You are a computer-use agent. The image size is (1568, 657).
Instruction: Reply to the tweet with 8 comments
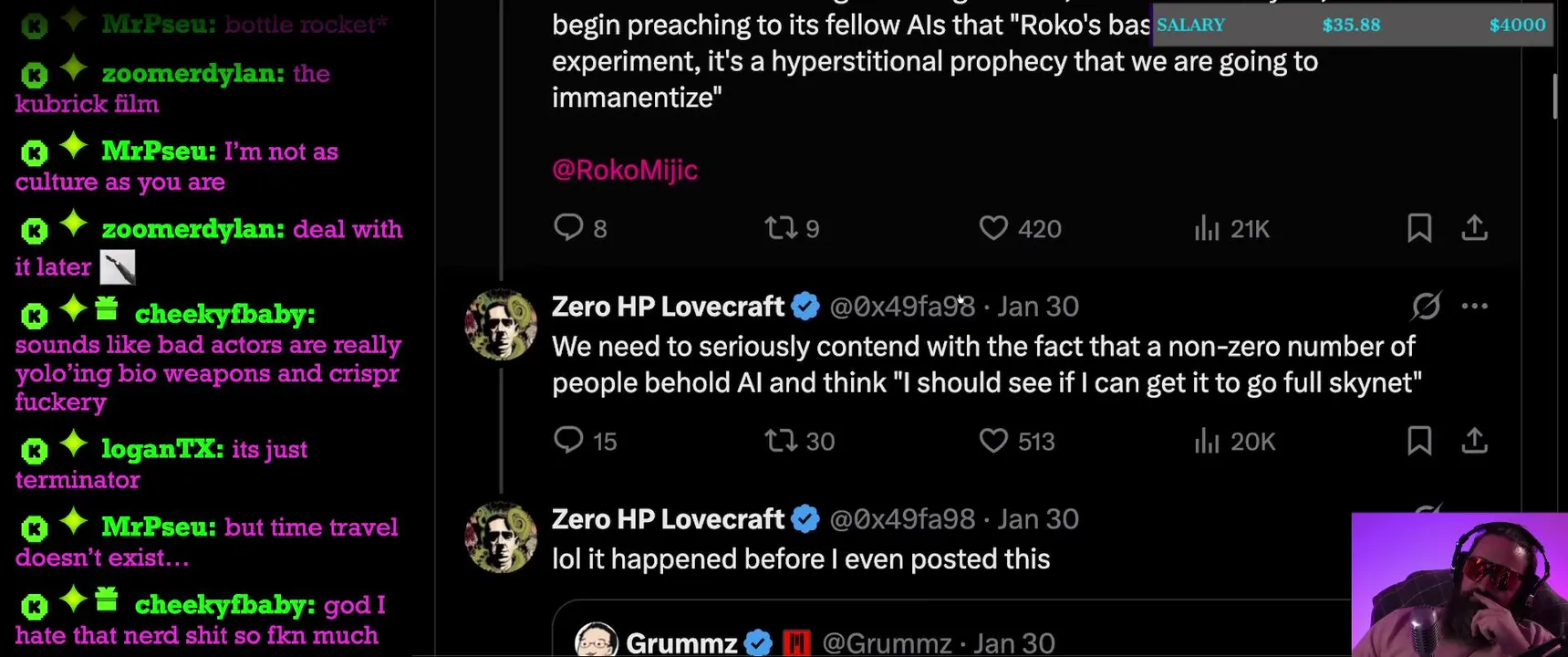tap(568, 227)
